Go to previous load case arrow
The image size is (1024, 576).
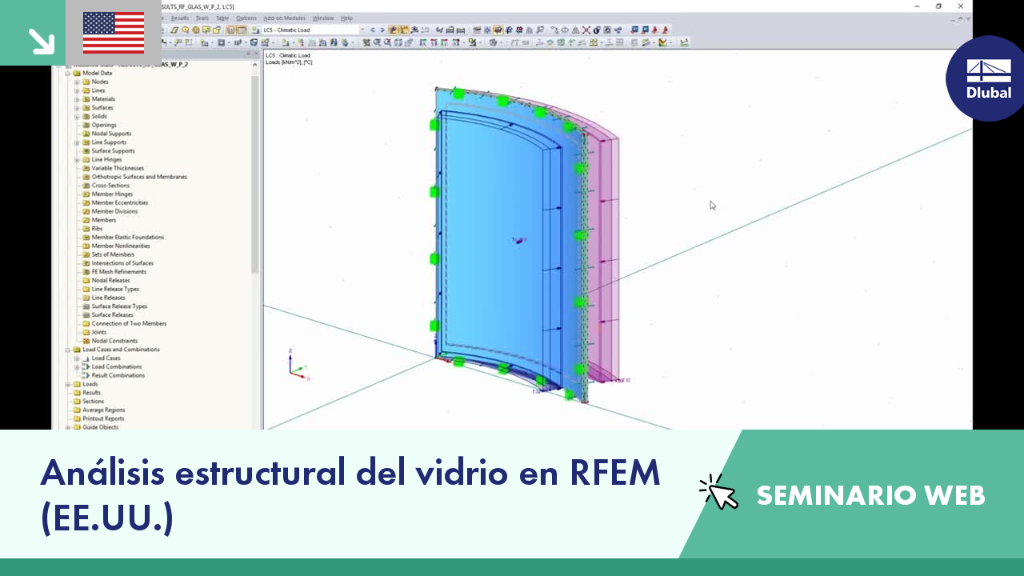(372, 30)
